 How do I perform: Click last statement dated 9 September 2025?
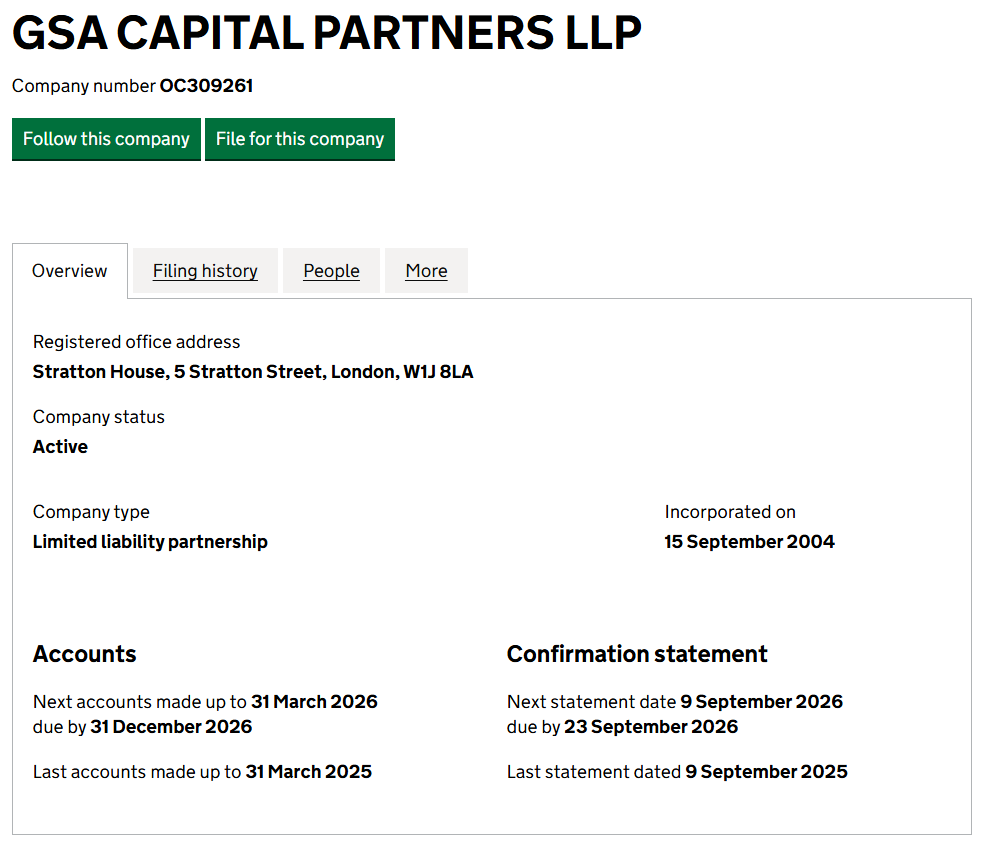point(766,771)
